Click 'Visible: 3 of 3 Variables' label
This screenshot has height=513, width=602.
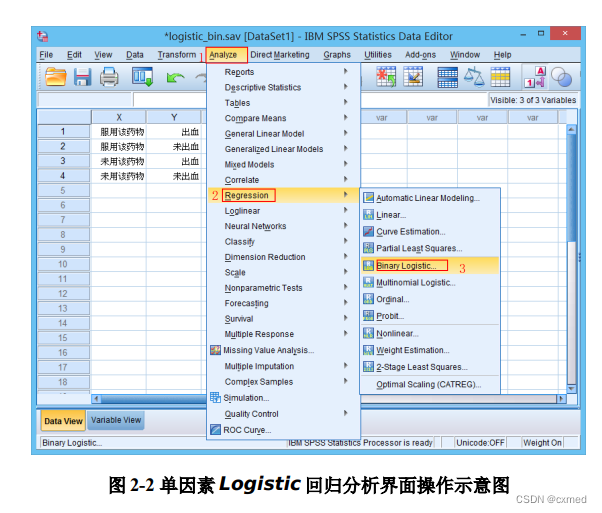point(533,100)
